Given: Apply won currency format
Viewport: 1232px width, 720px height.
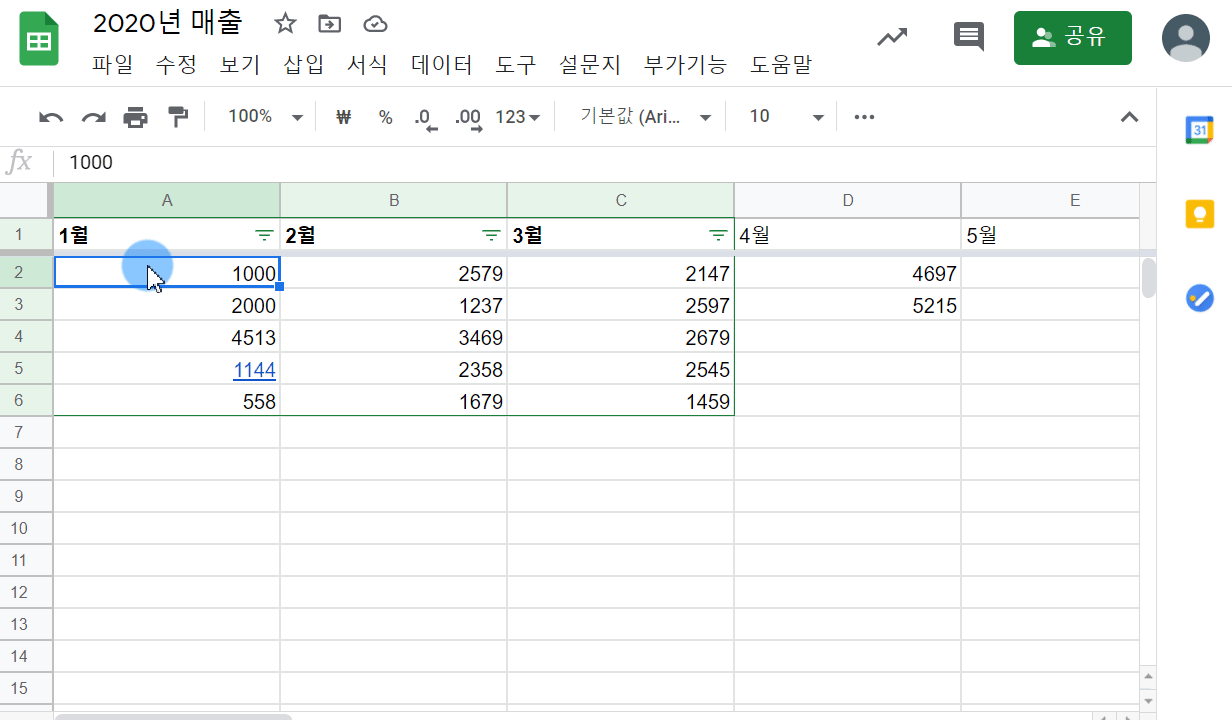Looking at the screenshot, I should click(344, 117).
